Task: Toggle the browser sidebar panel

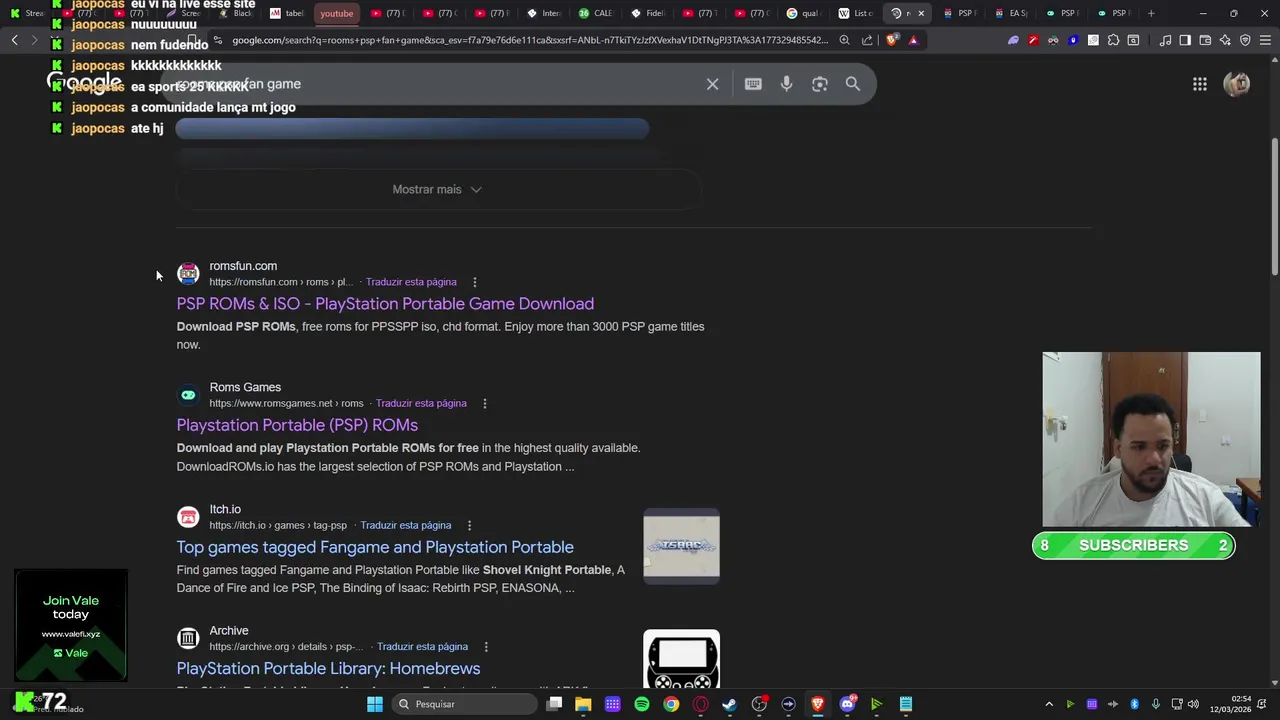Action: [x=1185, y=40]
